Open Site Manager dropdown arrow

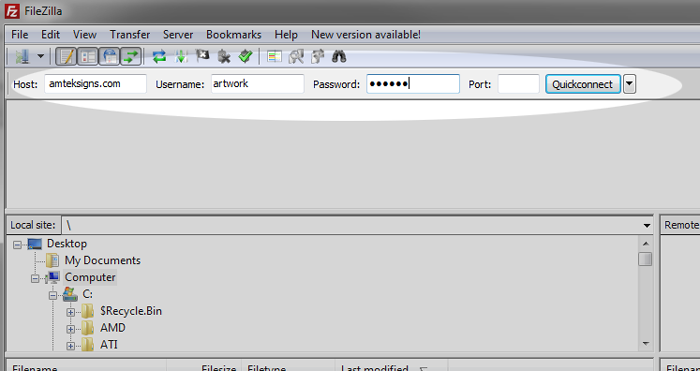tap(41, 57)
